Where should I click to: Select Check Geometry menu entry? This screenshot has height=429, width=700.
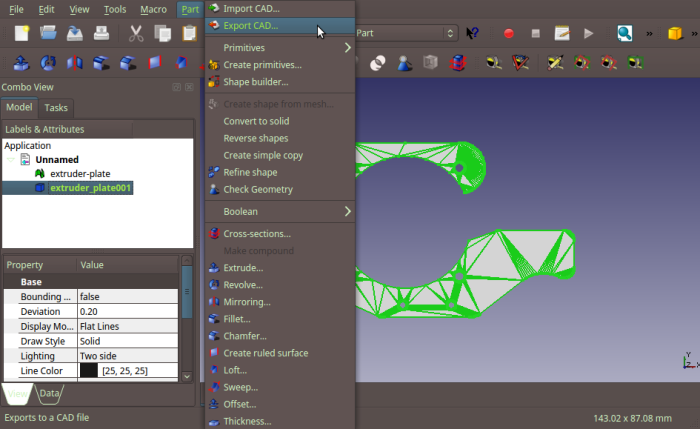tap(280, 189)
